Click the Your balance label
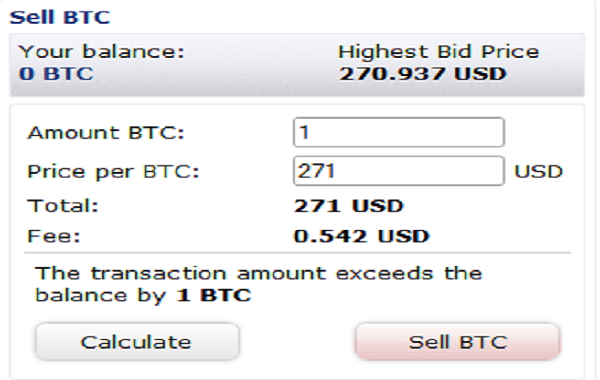 [x=102, y=52]
